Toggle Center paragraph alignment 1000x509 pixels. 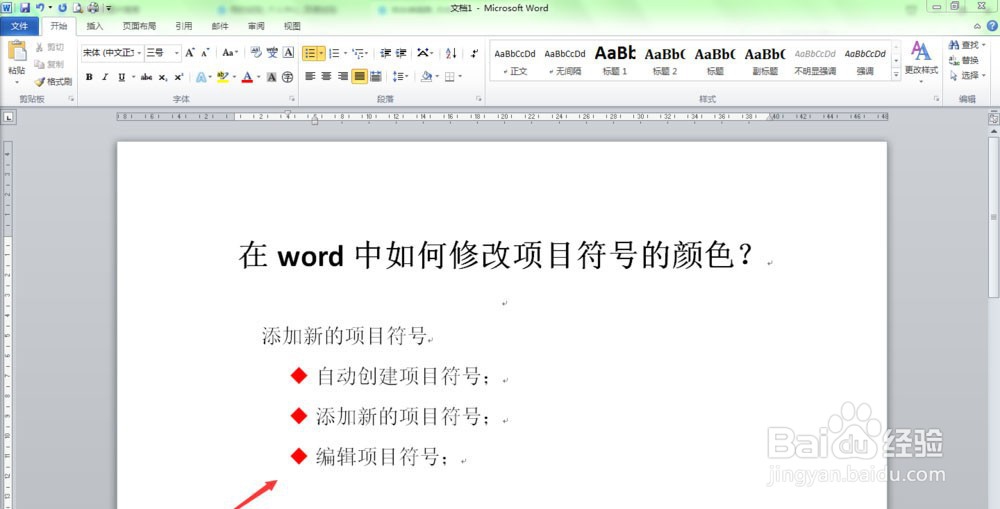(327, 77)
